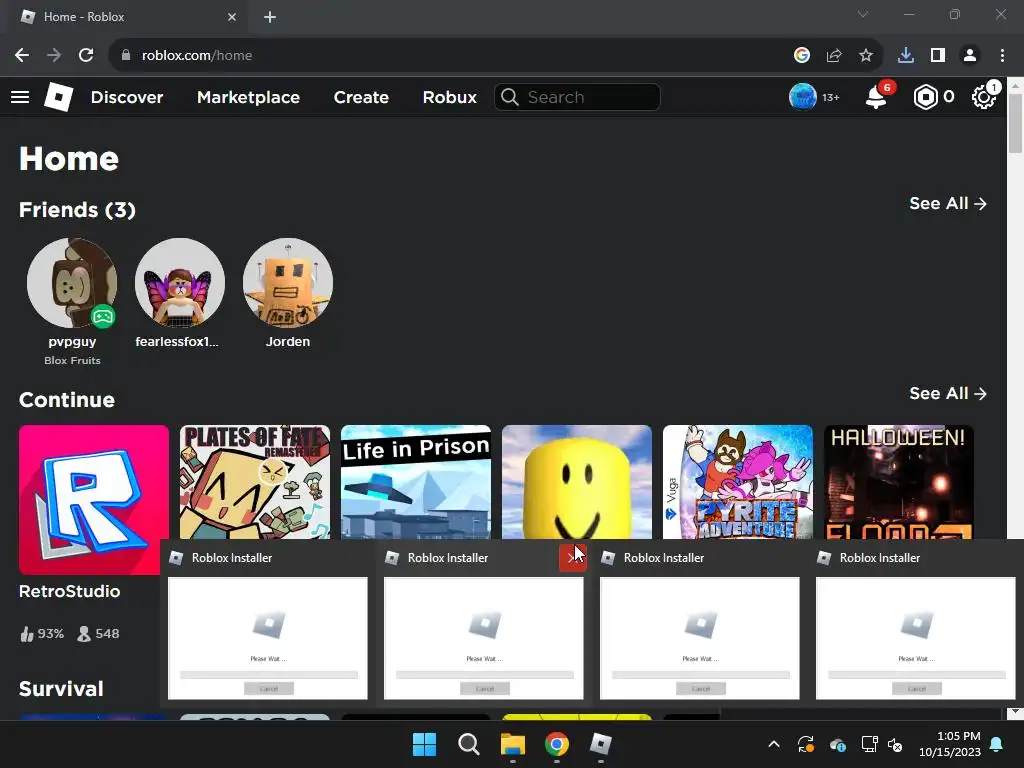Open the Windows notification bell
Image resolution: width=1024 pixels, height=768 pixels.
click(x=997, y=744)
